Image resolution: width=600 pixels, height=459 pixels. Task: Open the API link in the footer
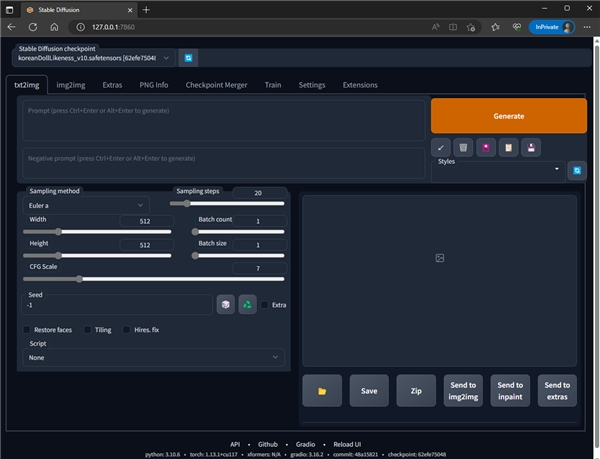tap(235, 444)
